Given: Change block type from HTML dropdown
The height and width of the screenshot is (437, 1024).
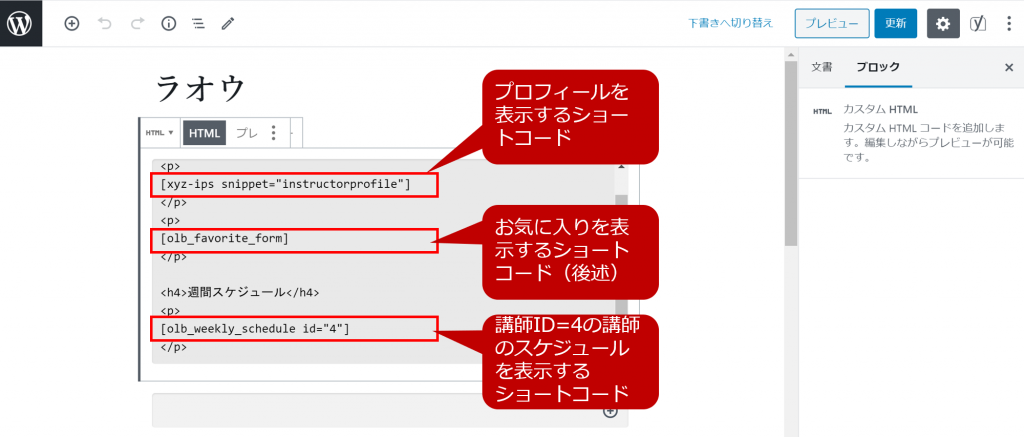Looking at the screenshot, I should [x=159, y=132].
